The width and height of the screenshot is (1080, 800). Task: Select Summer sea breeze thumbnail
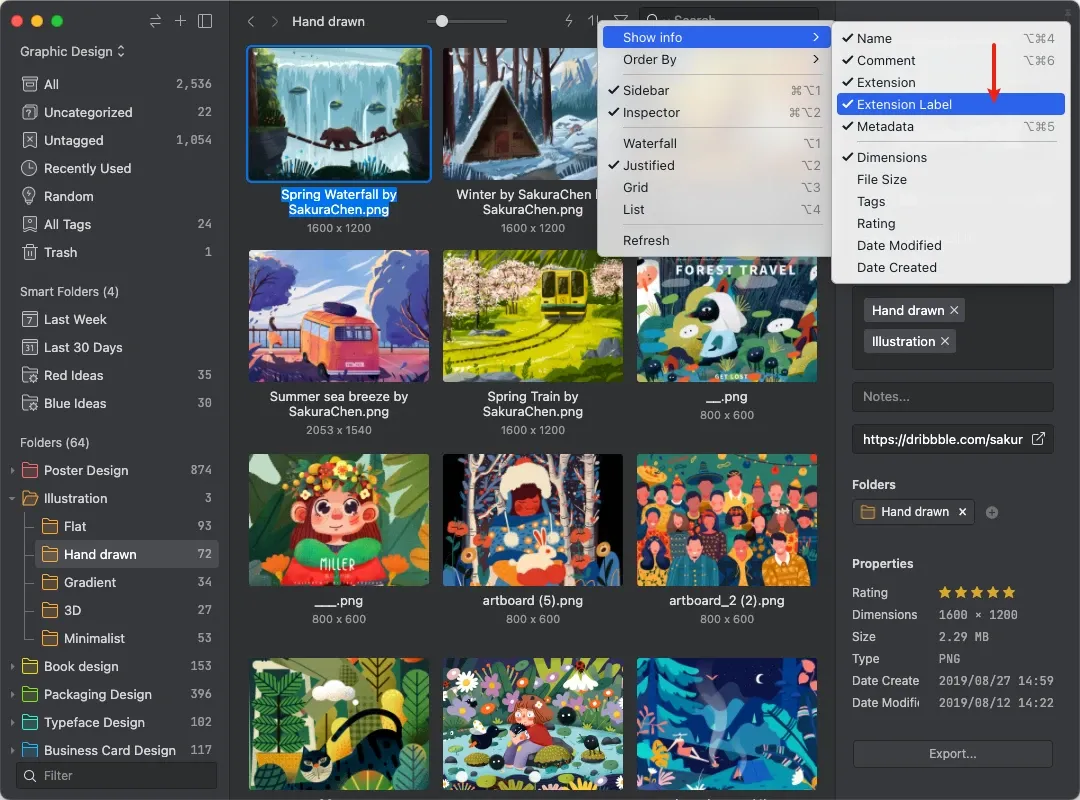click(x=339, y=316)
